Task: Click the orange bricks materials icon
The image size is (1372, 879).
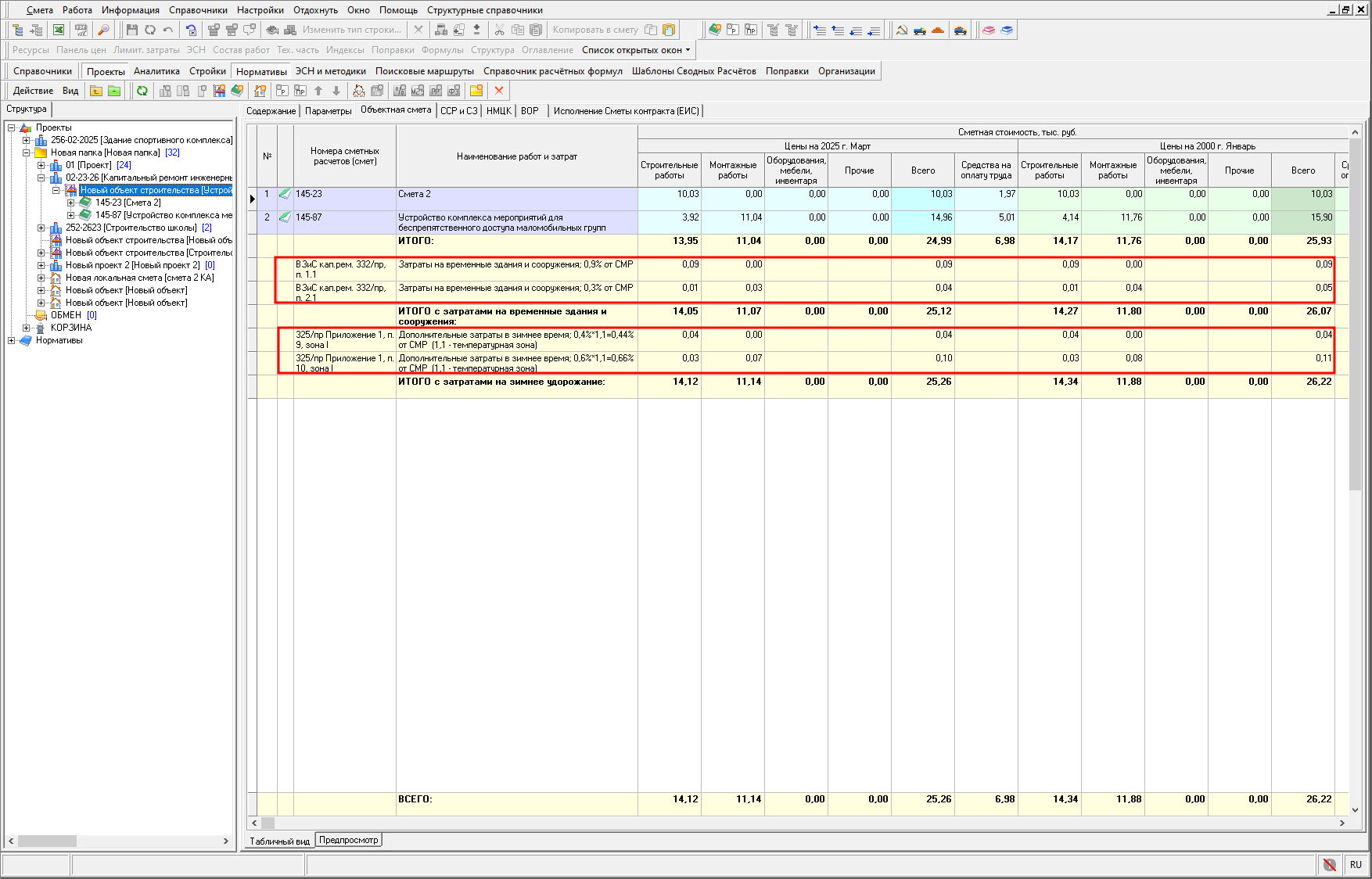Action: click(x=938, y=30)
